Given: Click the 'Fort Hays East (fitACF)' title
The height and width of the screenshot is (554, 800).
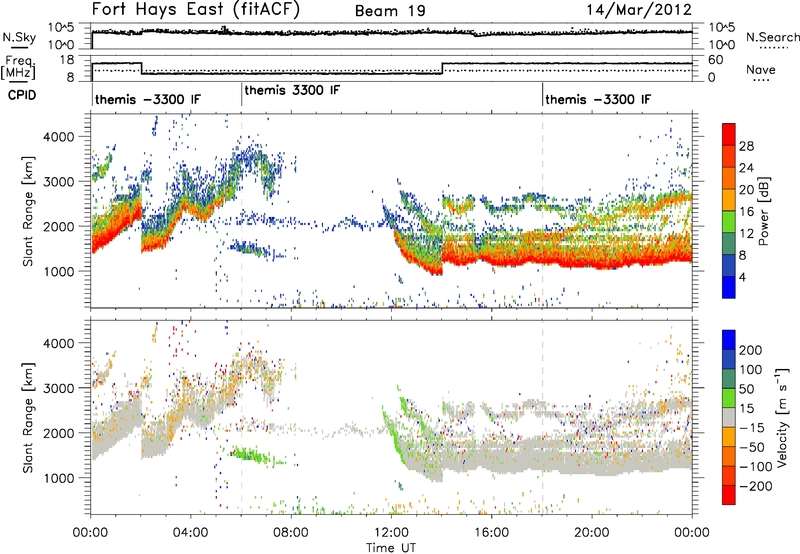Looking at the screenshot, I should (x=196, y=9).
